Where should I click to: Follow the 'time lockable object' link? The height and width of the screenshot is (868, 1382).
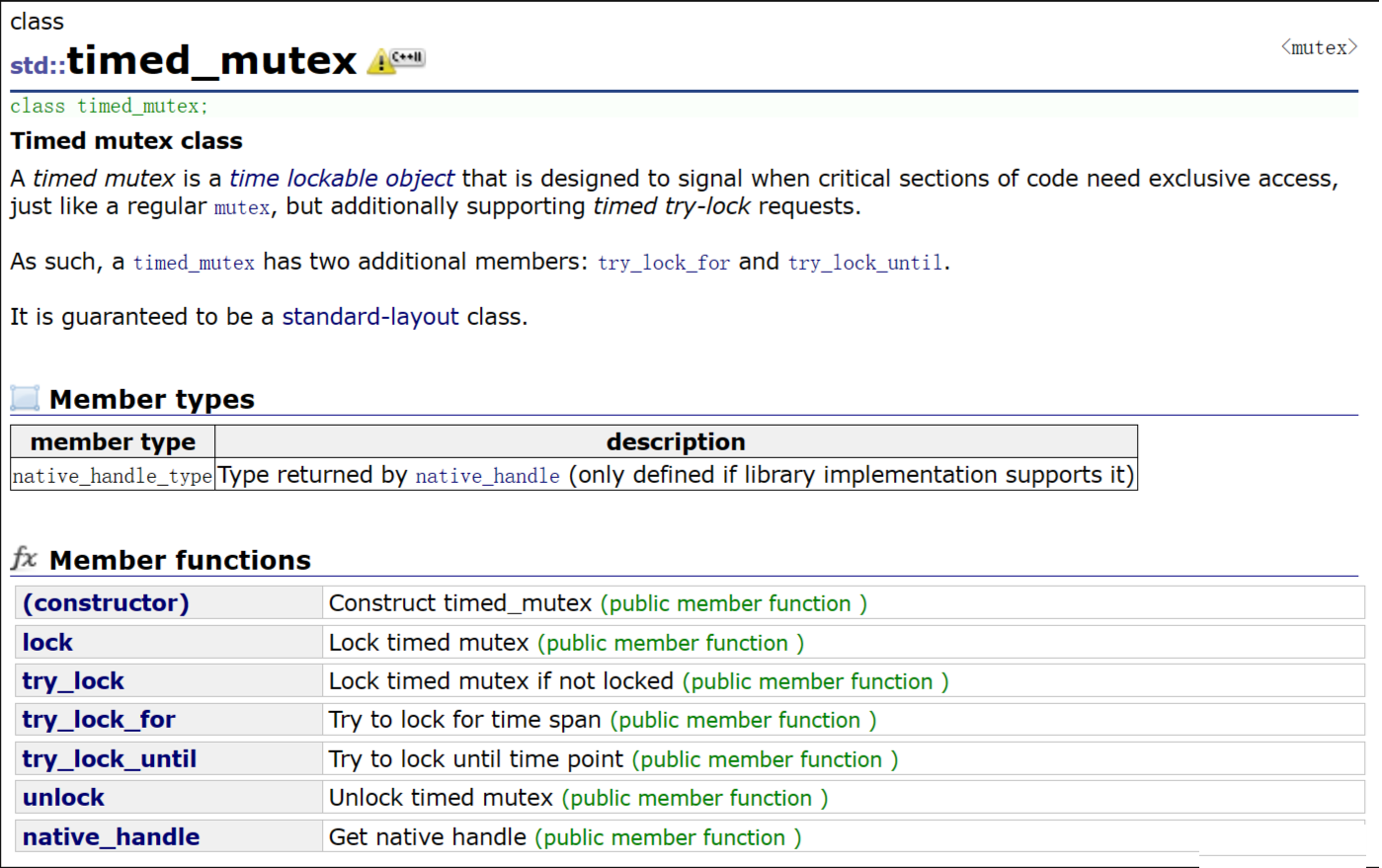342,179
